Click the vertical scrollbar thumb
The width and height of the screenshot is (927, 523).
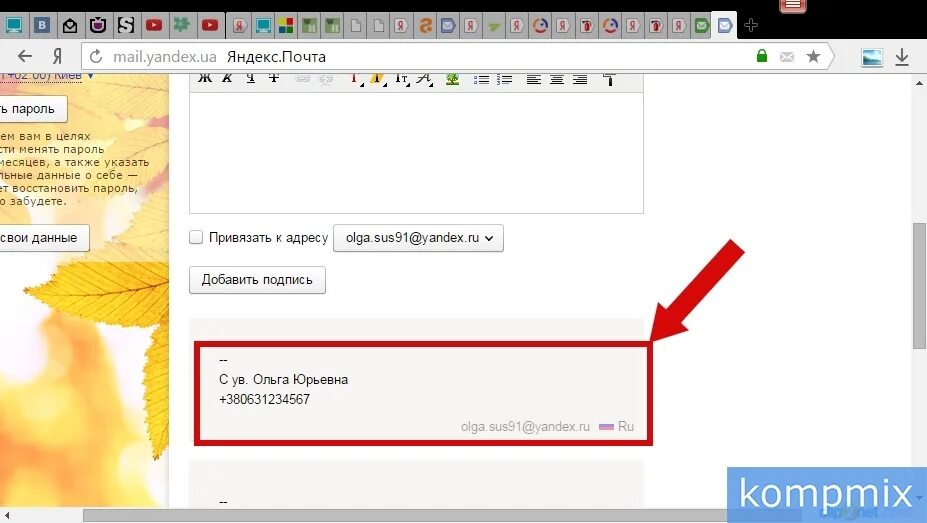click(x=919, y=285)
